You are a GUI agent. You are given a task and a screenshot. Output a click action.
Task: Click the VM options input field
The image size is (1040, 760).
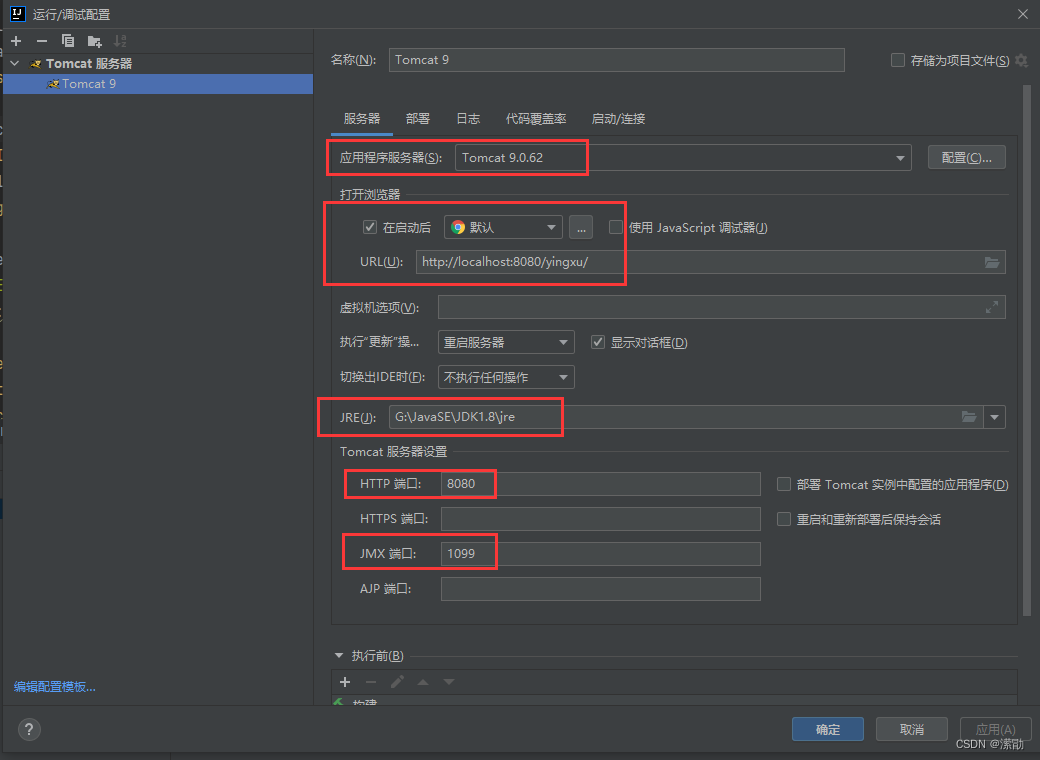tap(722, 307)
